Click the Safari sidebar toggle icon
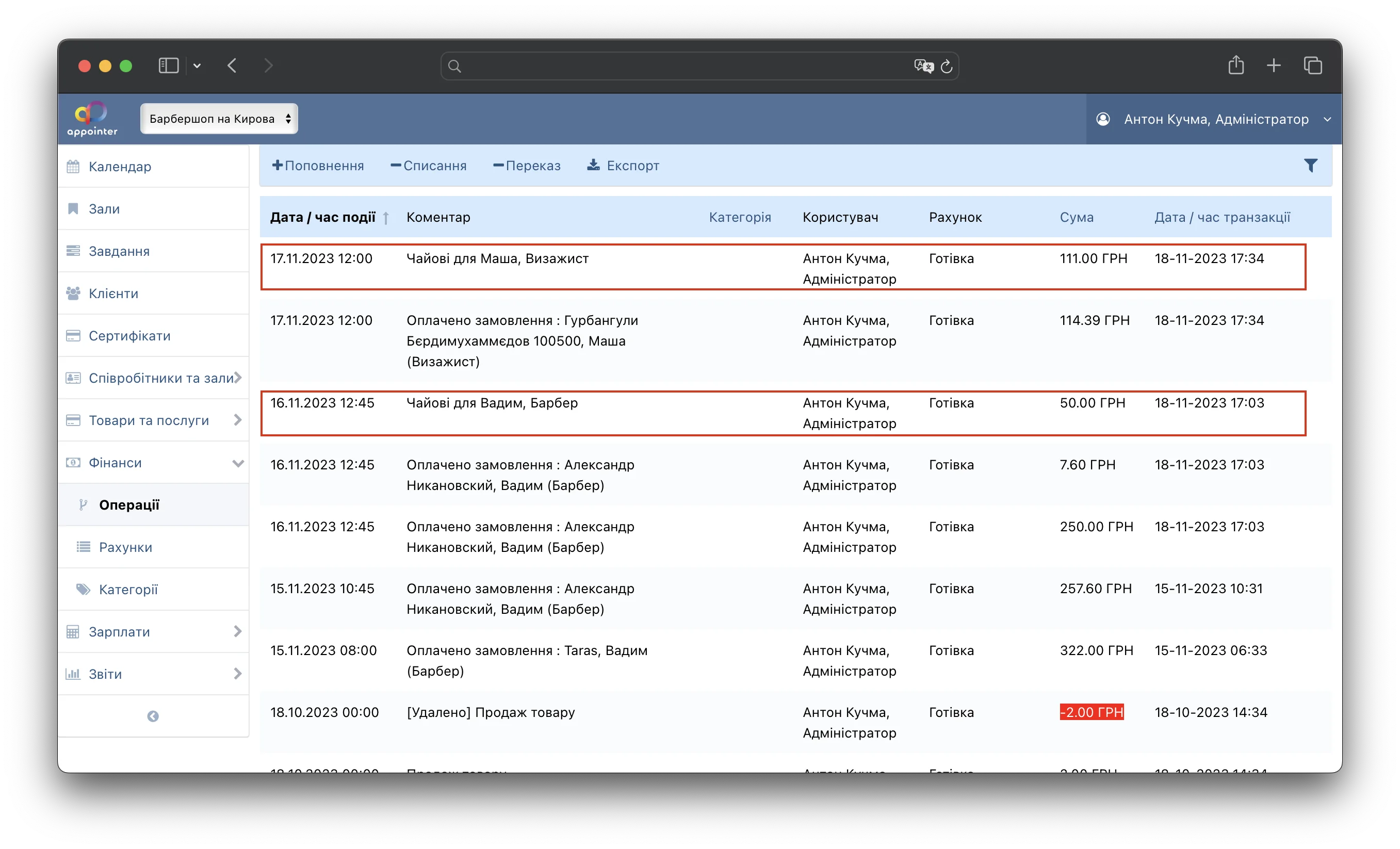Viewport: 1400px width, 849px height. pos(168,66)
